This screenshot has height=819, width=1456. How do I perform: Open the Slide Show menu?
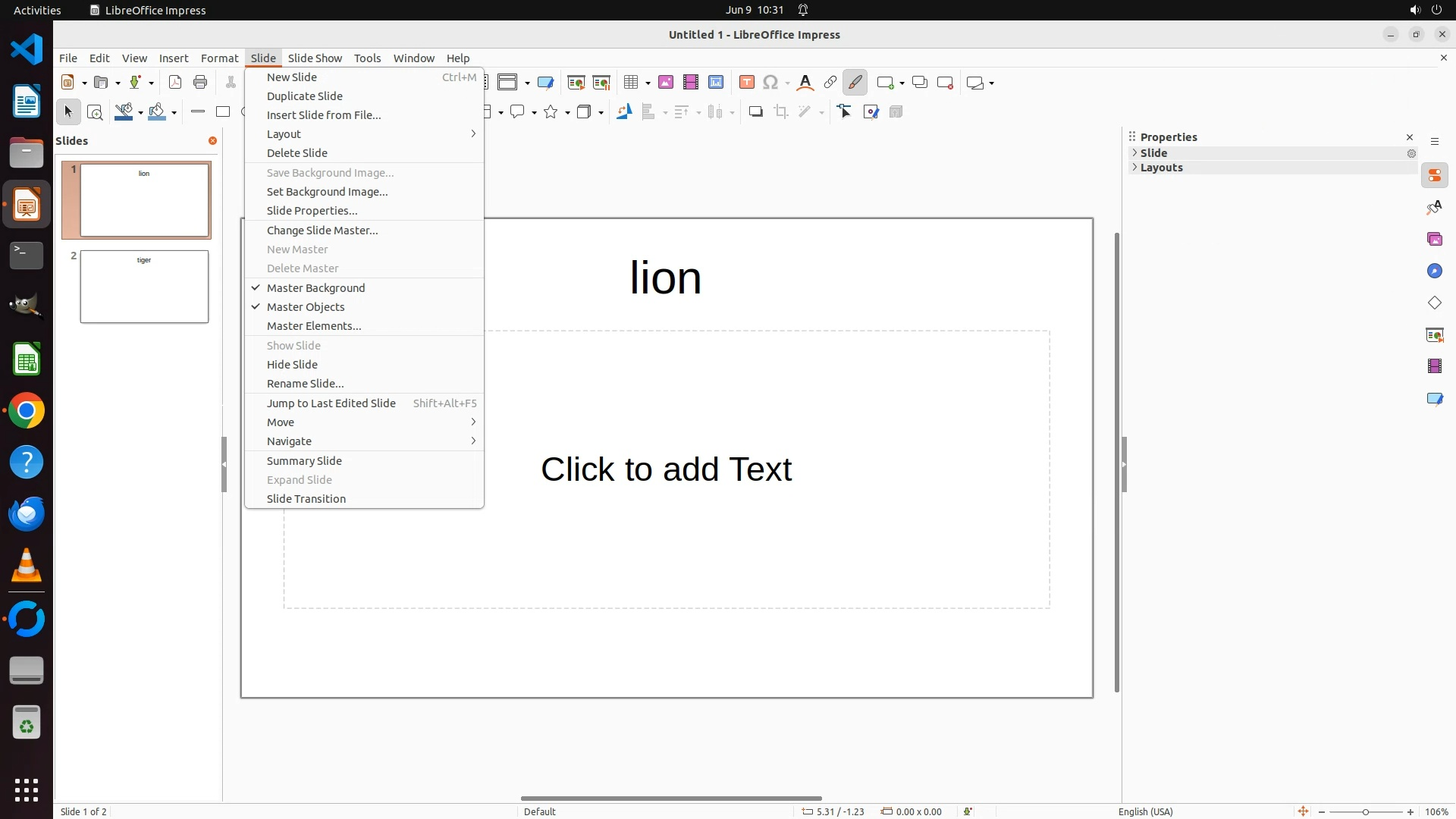pyautogui.click(x=315, y=58)
